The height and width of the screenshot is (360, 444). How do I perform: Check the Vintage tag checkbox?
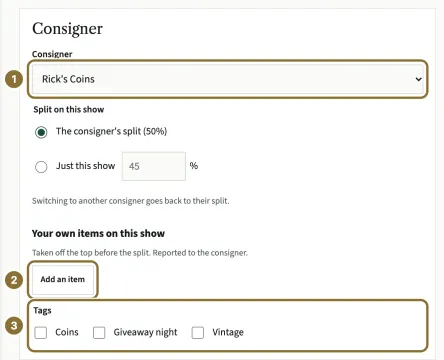click(x=198, y=332)
